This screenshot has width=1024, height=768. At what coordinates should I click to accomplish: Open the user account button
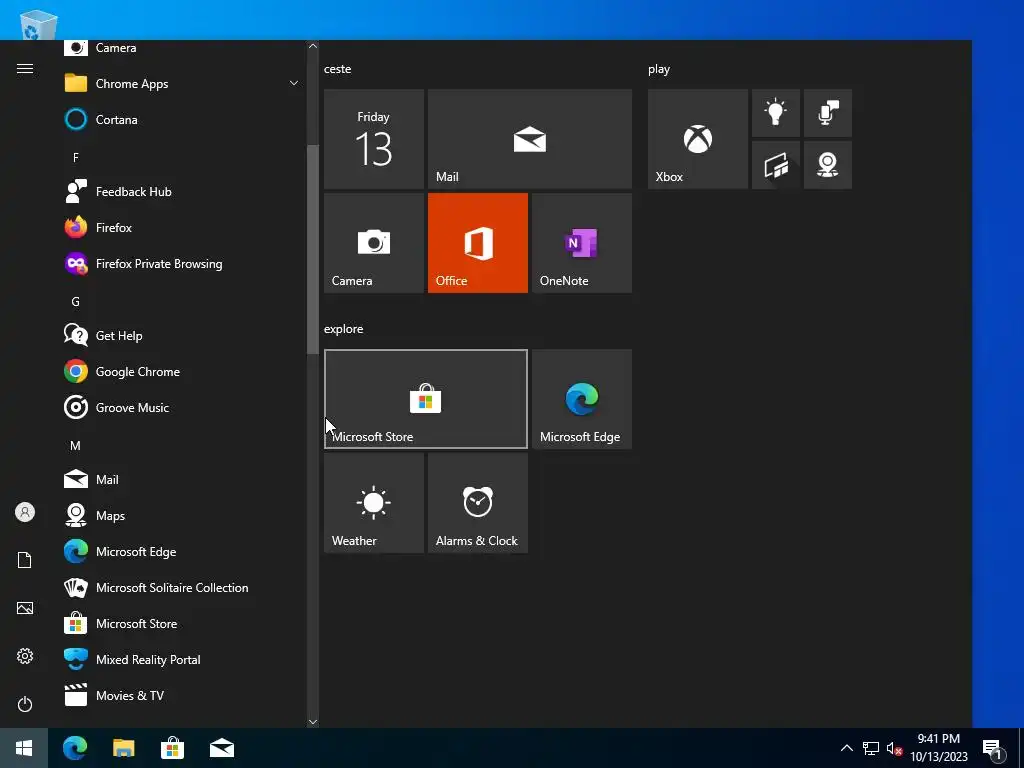(25, 512)
